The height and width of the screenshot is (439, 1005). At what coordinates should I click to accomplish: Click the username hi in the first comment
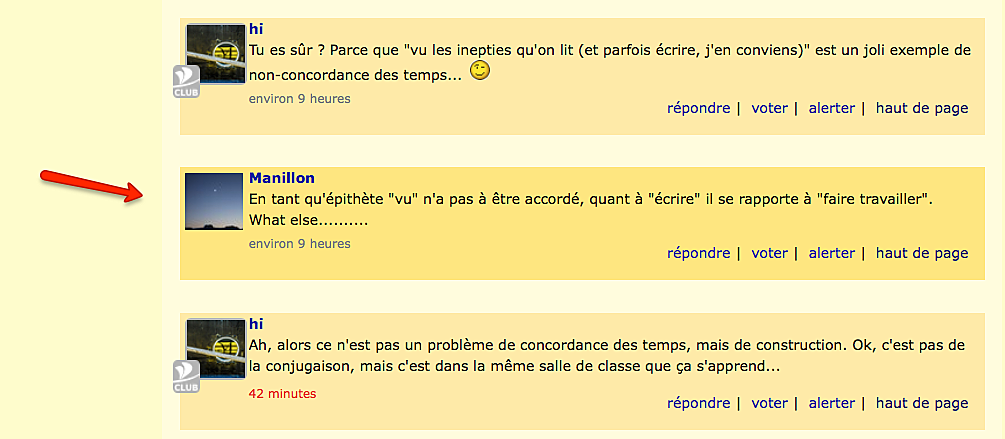(x=256, y=29)
